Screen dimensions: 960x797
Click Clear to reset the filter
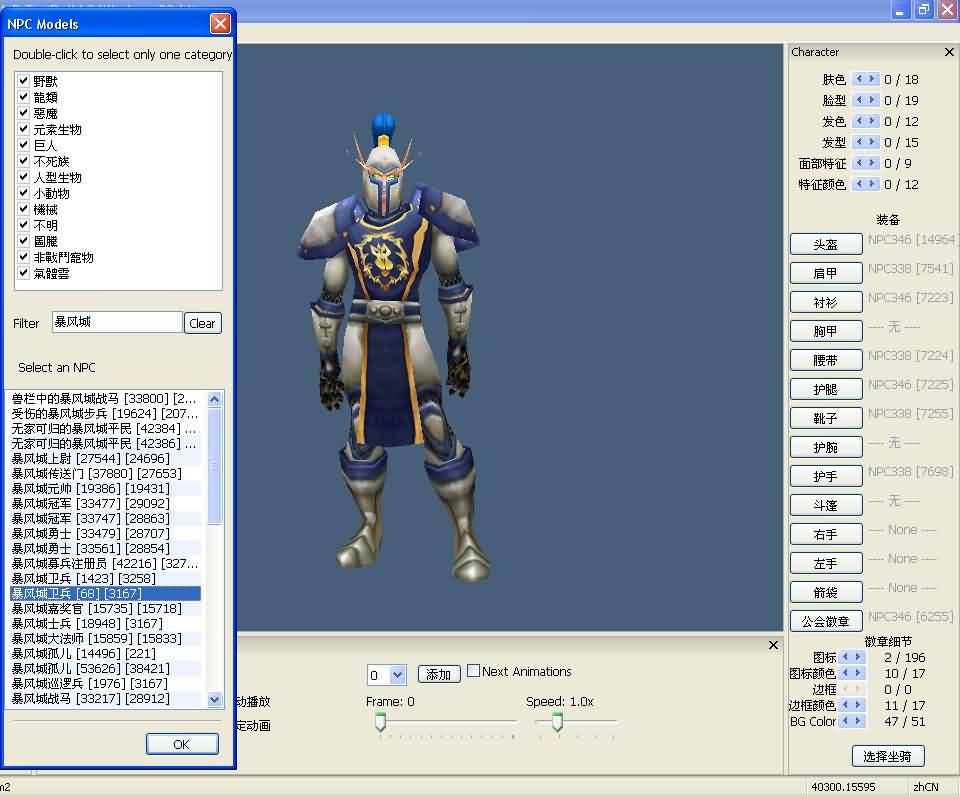click(202, 323)
